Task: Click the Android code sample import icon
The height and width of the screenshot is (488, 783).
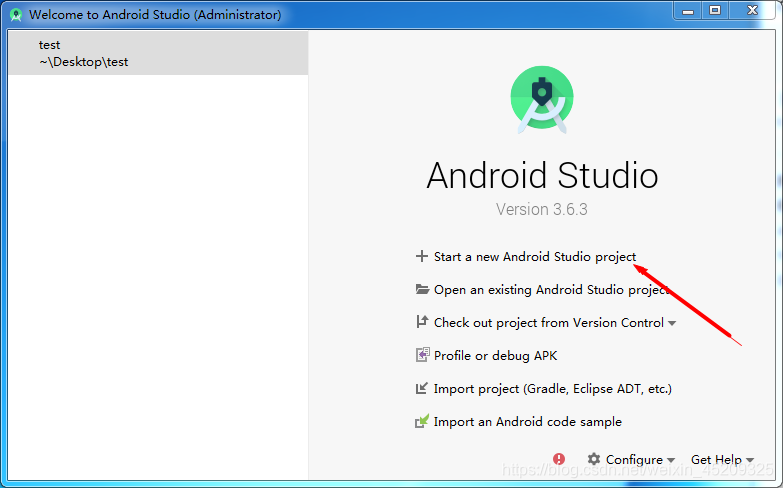Action: coord(422,421)
